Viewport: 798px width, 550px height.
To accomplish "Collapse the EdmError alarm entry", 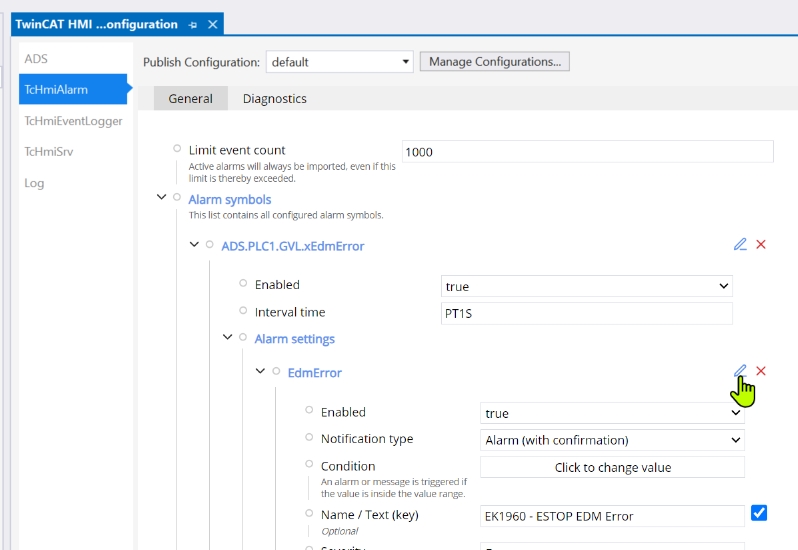I will [x=260, y=371].
